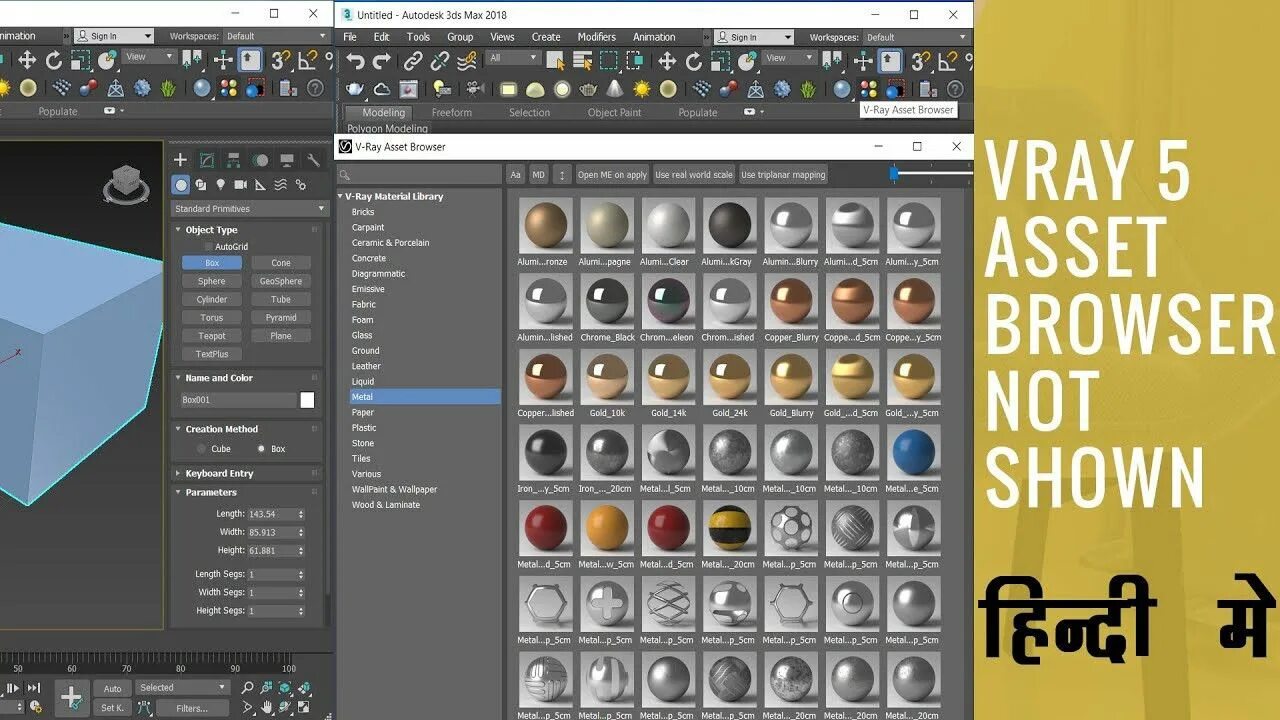Enable the AutoGrid checkbox
1280x720 pixels.
click(209, 246)
